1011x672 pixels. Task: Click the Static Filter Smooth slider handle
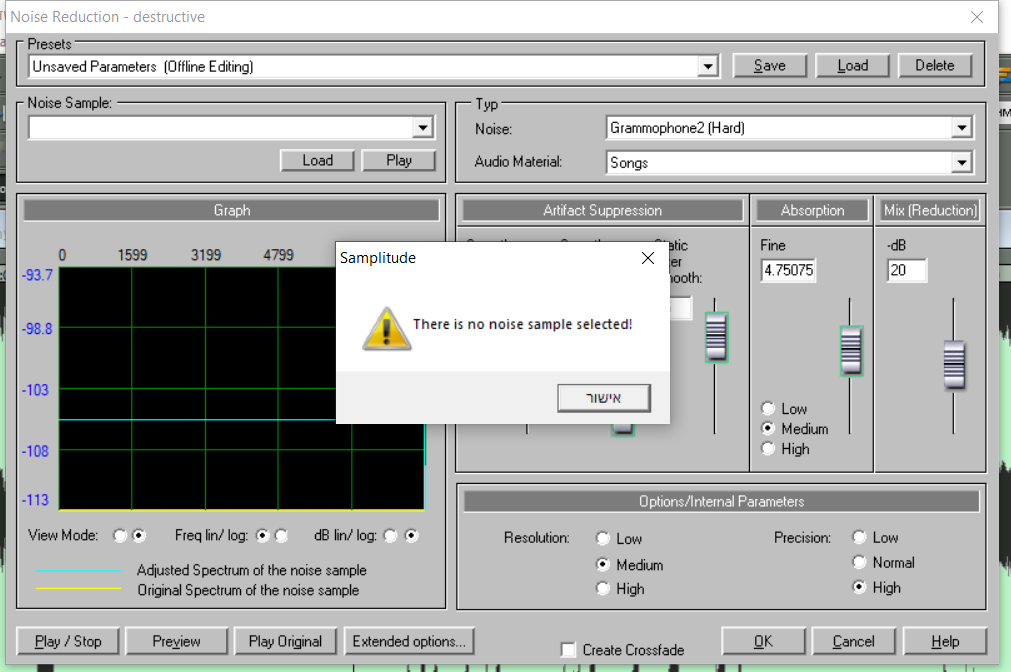[716, 337]
